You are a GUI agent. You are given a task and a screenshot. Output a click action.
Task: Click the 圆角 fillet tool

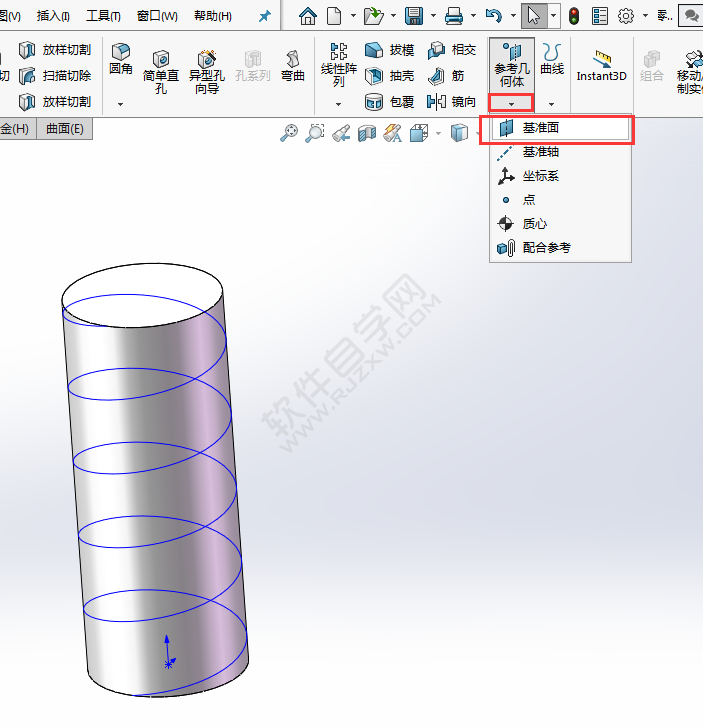click(x=121, y=59)
